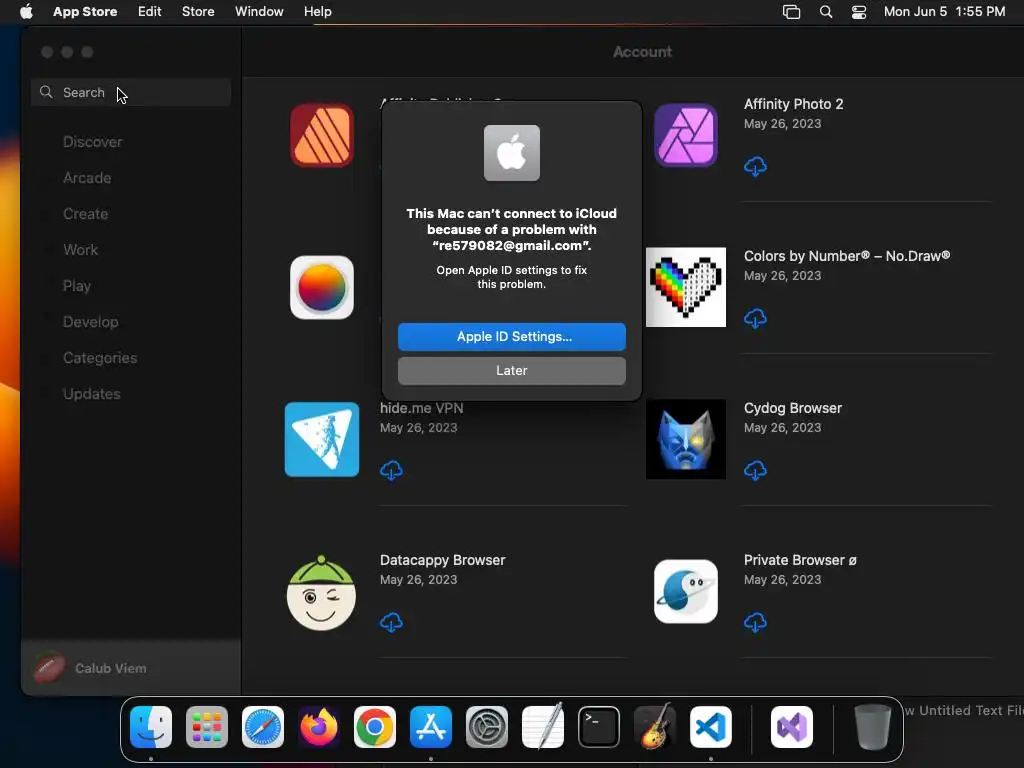Image resolution: width=1024 pixels, height=768 pixels.
Task: Open System Settings from the Dock
Action: 487,727
